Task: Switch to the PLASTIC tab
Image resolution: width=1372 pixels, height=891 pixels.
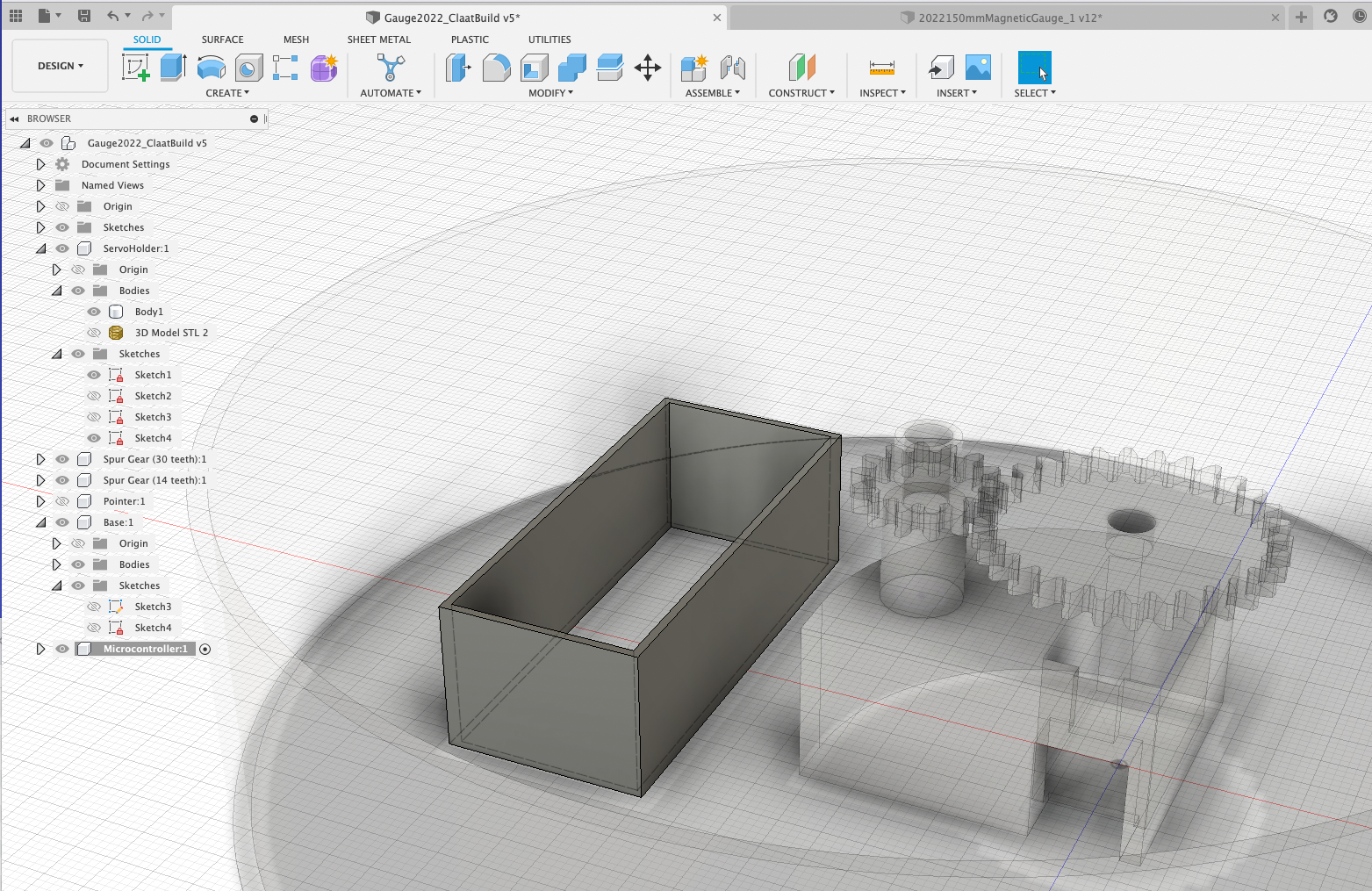Action: click(470, 40)
